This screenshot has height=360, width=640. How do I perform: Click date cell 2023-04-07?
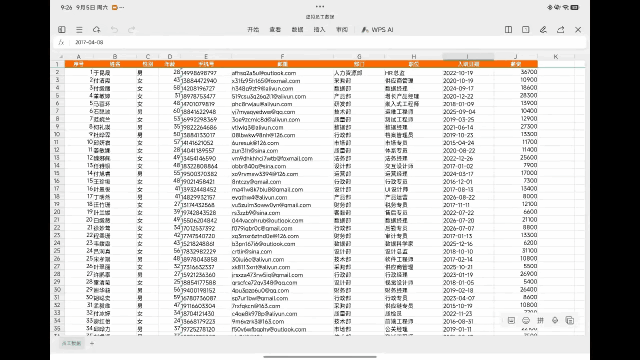tap(468, 298)
